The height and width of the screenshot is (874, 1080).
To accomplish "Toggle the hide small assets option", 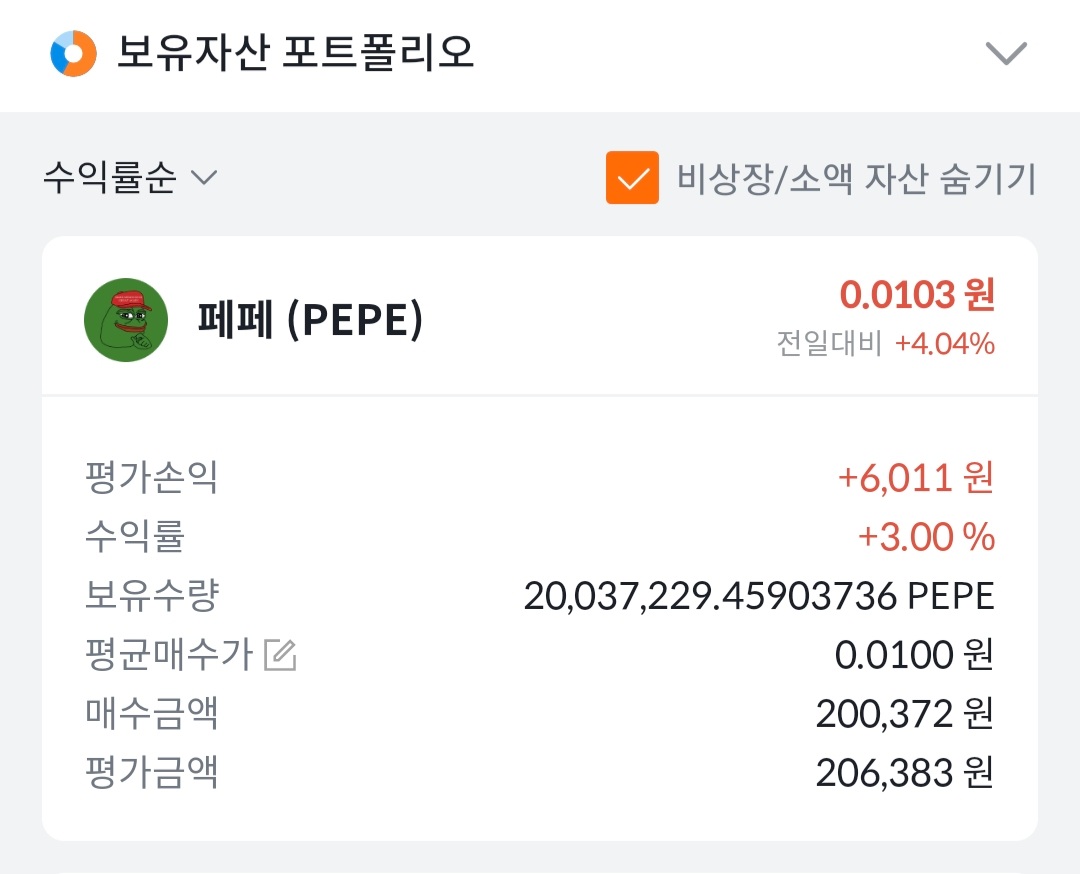I will (x=632, y=177).
